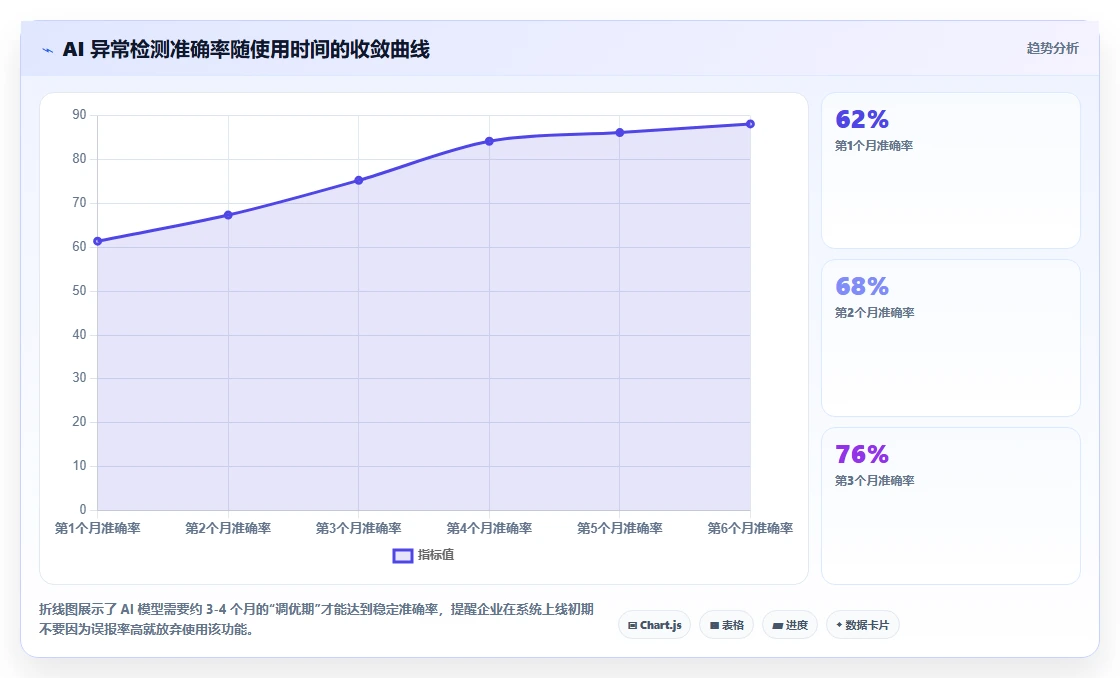The width and height of the screenshot is (1120, 678).
Task: Click data point for 第5个月准确率 on the line
Action: (x=619, y=133)
